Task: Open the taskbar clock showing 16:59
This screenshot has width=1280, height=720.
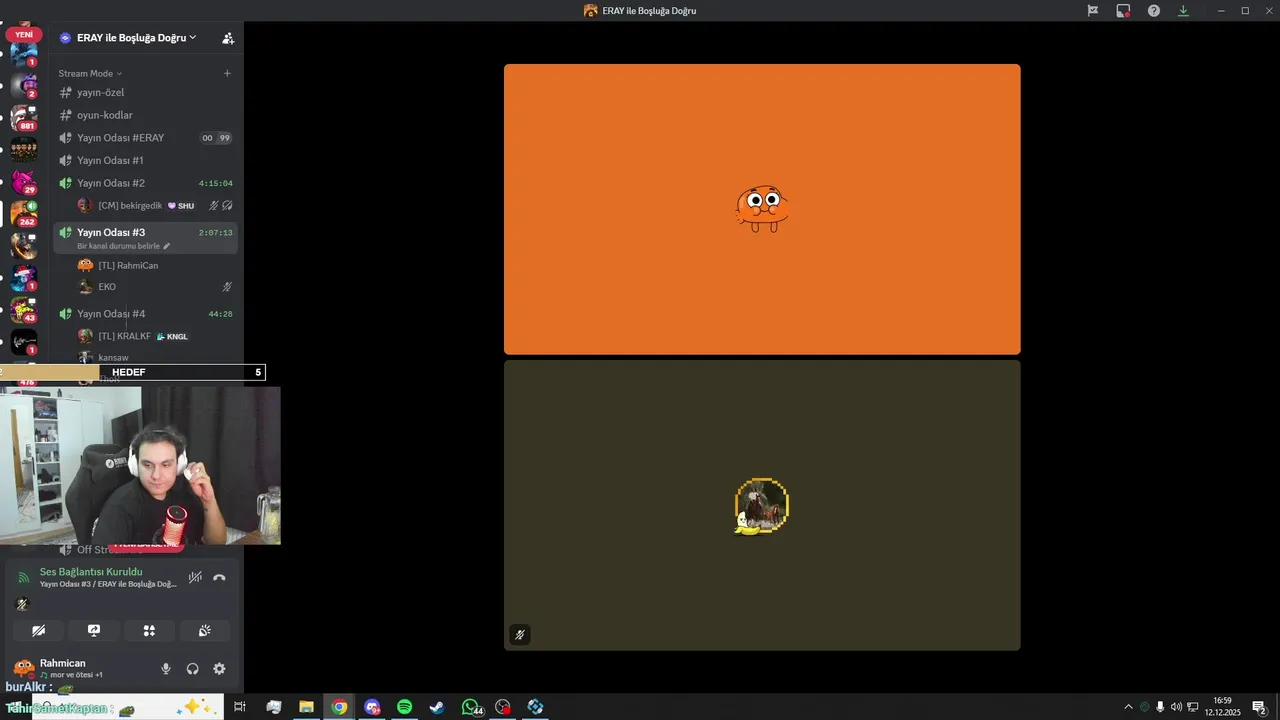Action: 1222,707
